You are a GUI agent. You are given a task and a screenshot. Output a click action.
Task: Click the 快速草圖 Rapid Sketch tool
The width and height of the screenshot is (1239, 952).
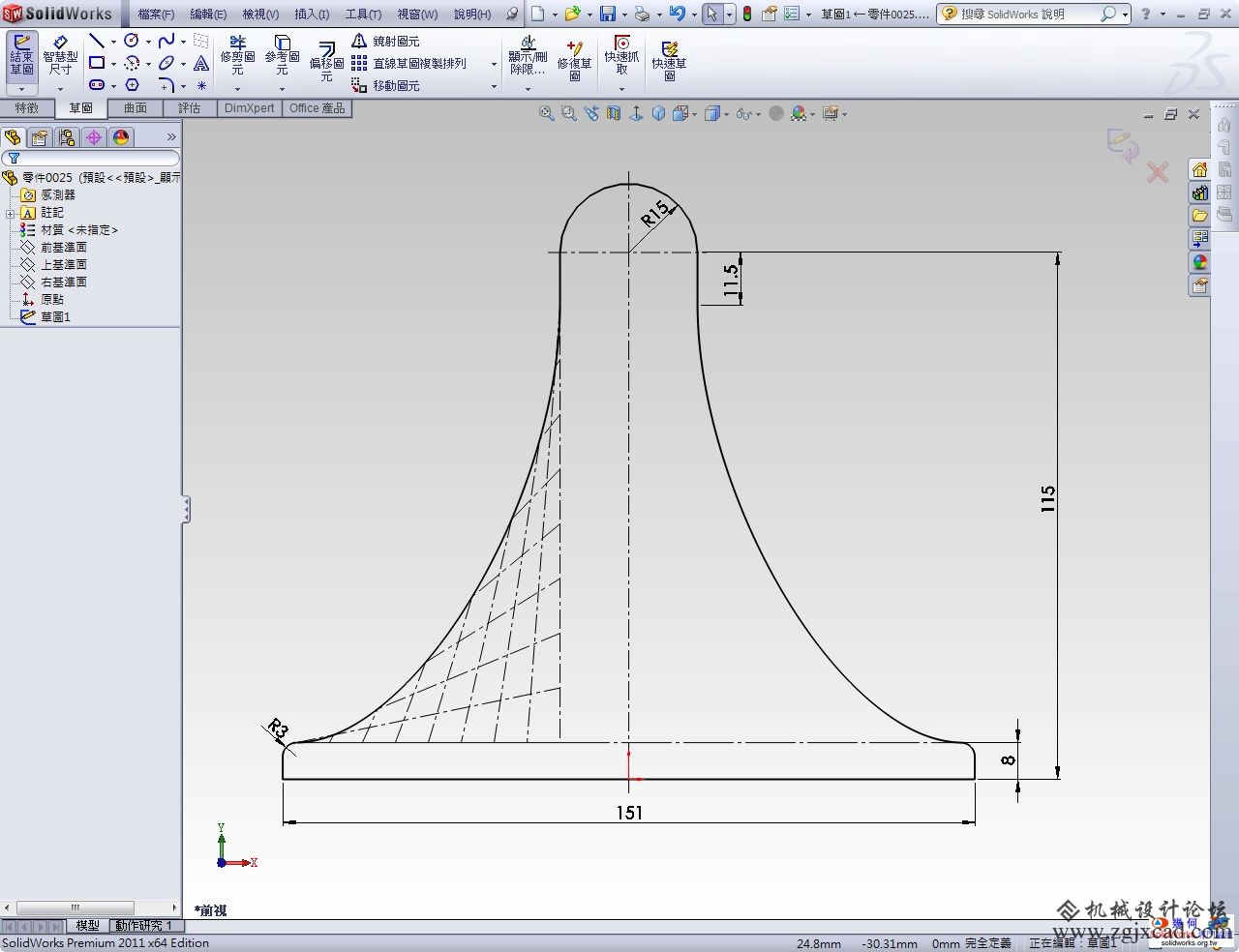(x=669, y=60)
